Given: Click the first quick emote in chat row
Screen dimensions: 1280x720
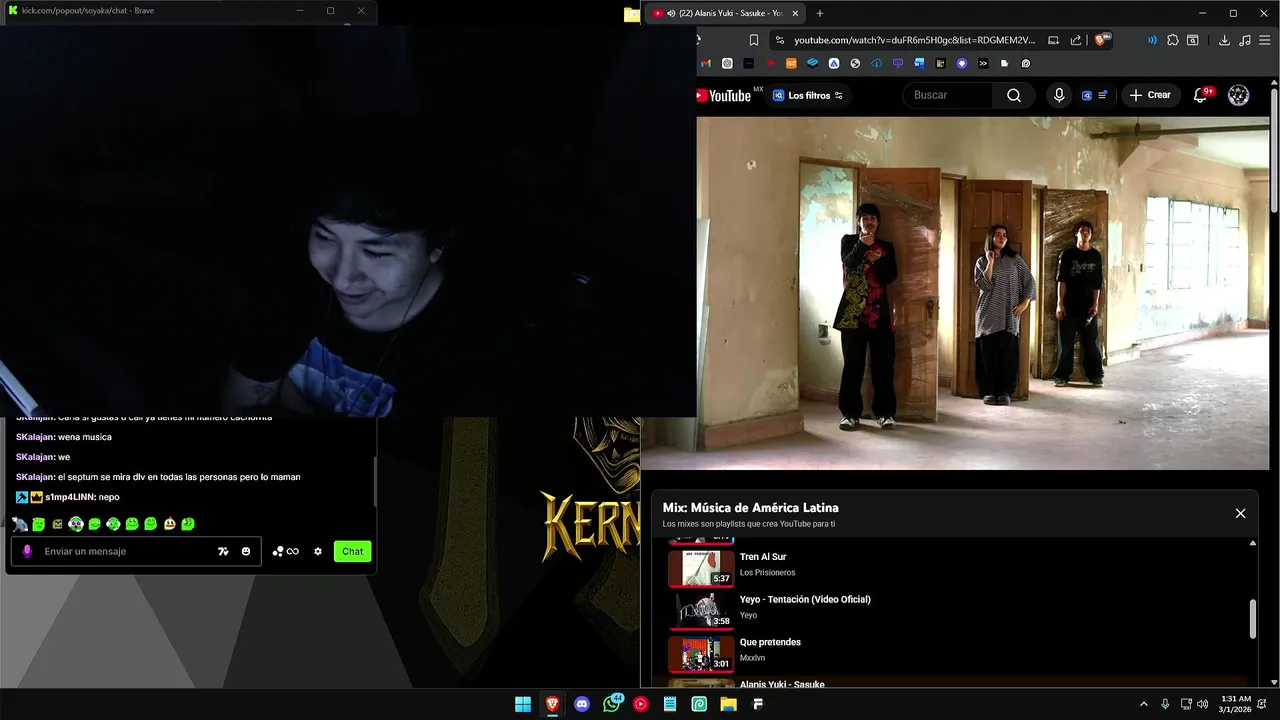Looking at the screenshot, I should point(20,524).
